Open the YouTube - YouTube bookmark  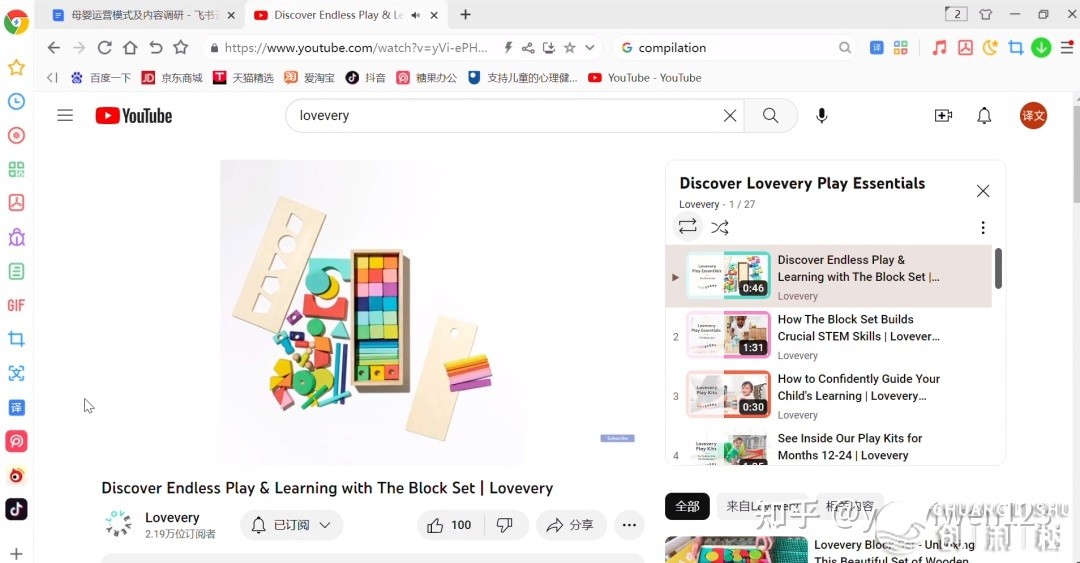pyautogui.click(x=644, y=78)
